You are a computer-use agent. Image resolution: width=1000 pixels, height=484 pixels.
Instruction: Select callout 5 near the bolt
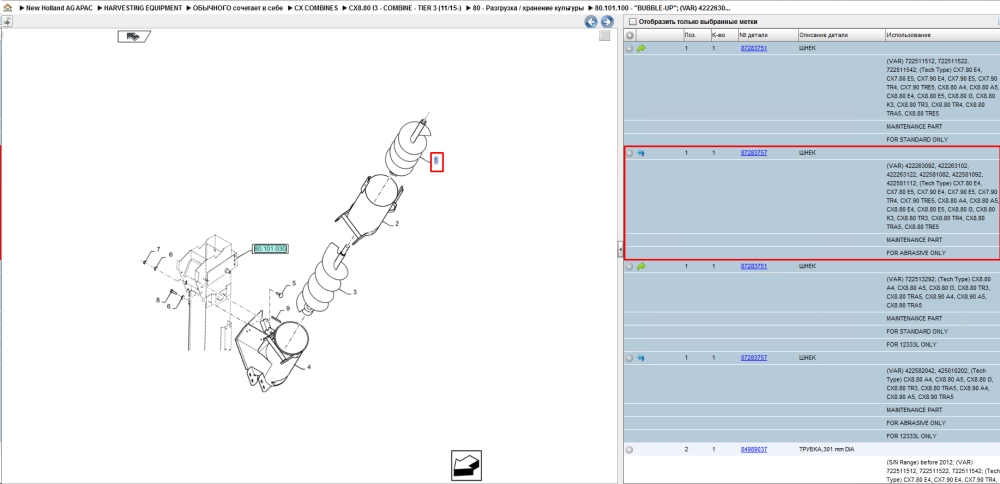[x=294, y=283]
